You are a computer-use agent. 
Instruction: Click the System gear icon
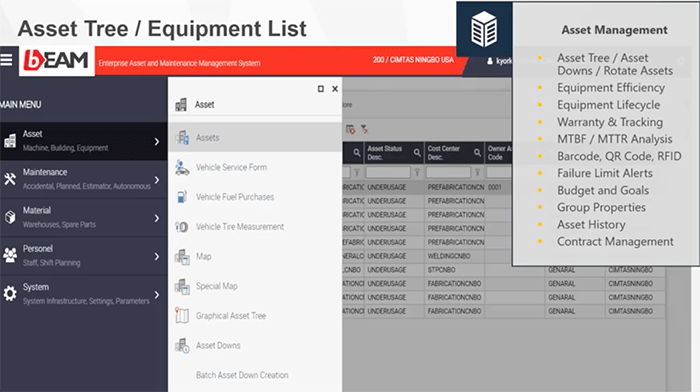[10, 294]
